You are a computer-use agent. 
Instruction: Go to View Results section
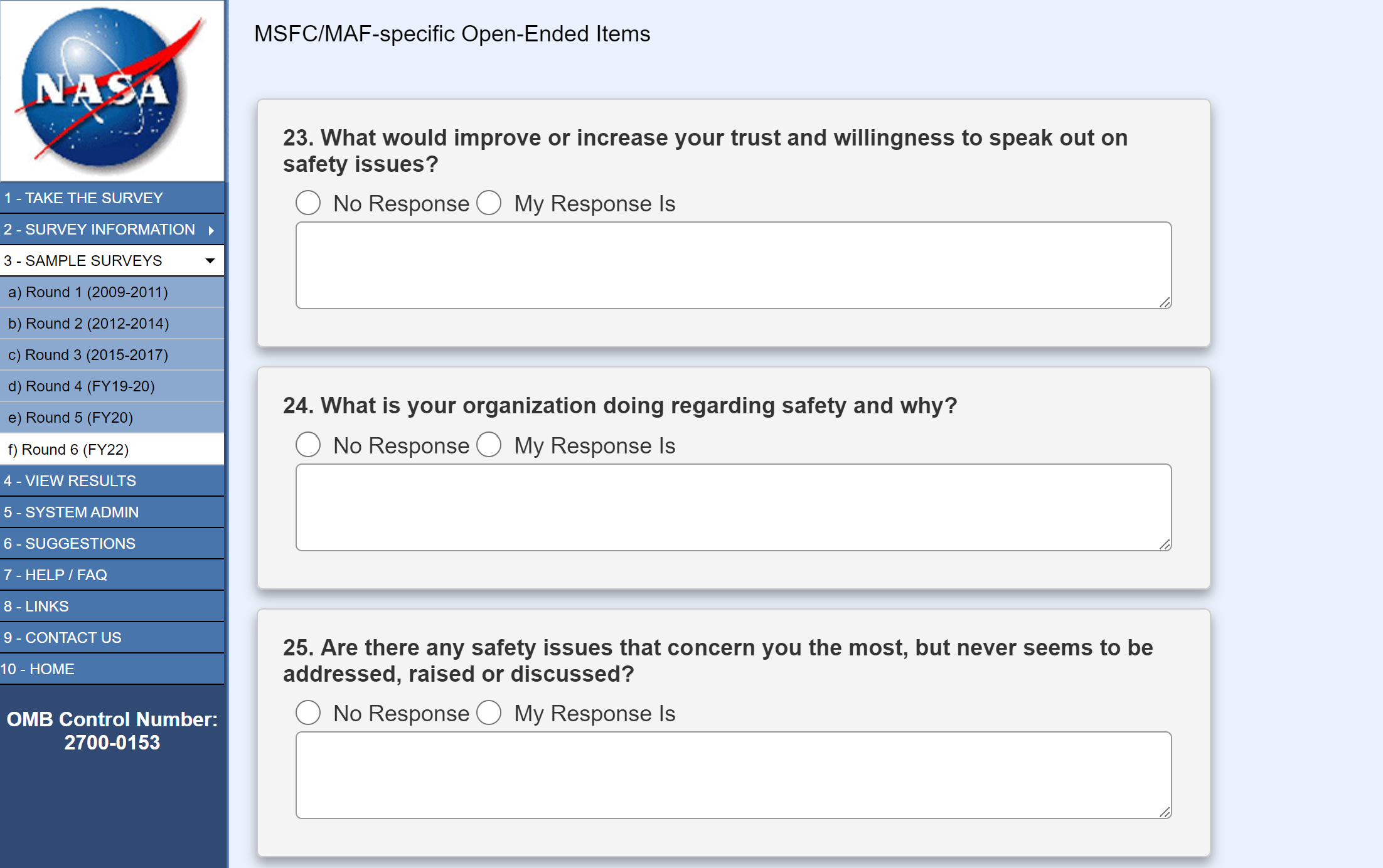pyautogui.click(x=70, y=481)
